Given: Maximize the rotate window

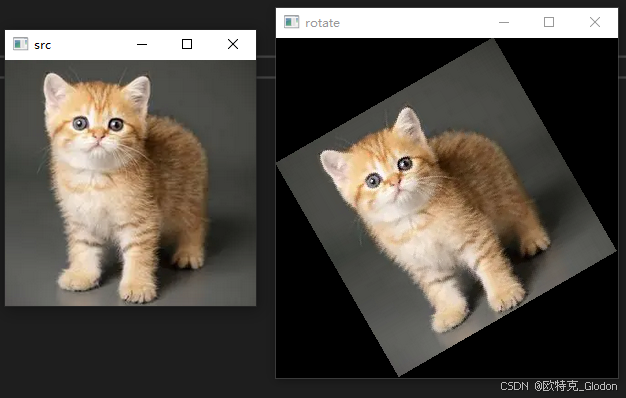Looking at the screenshot, I should pos(549,22).
